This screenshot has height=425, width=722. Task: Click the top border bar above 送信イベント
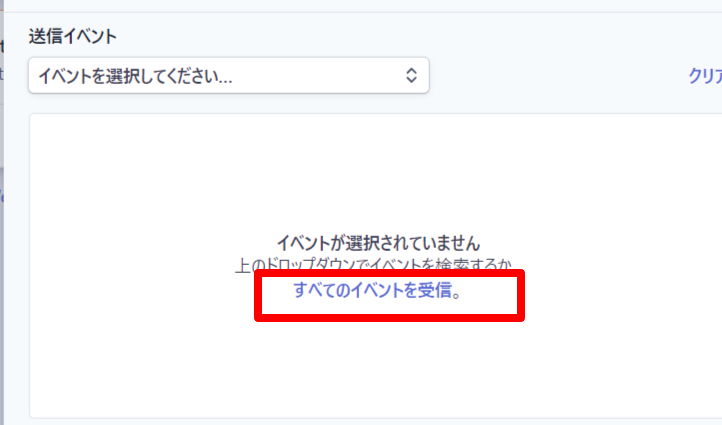(x=361, y=6)
